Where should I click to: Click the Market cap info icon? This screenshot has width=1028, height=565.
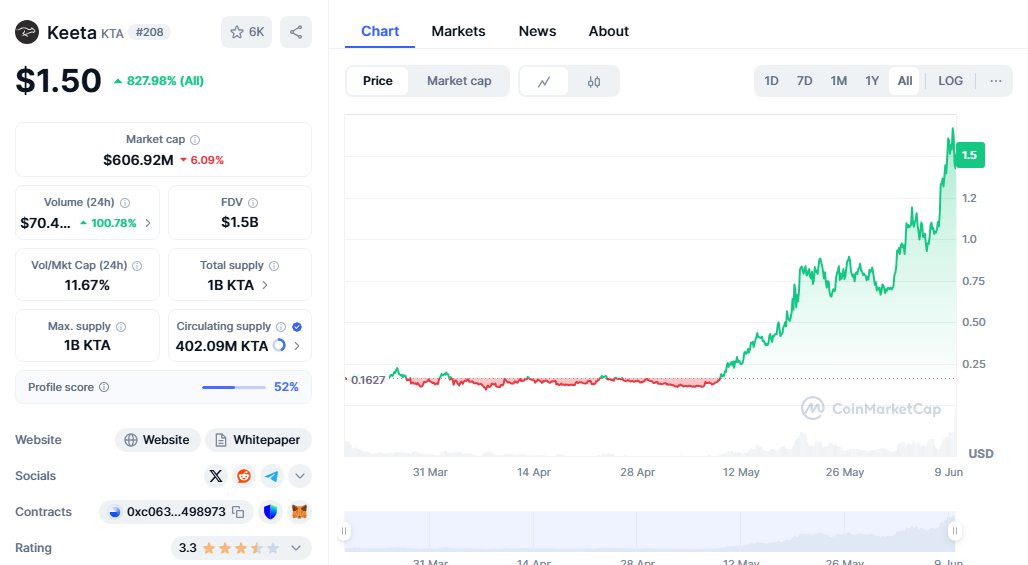[x=195, y=140]
